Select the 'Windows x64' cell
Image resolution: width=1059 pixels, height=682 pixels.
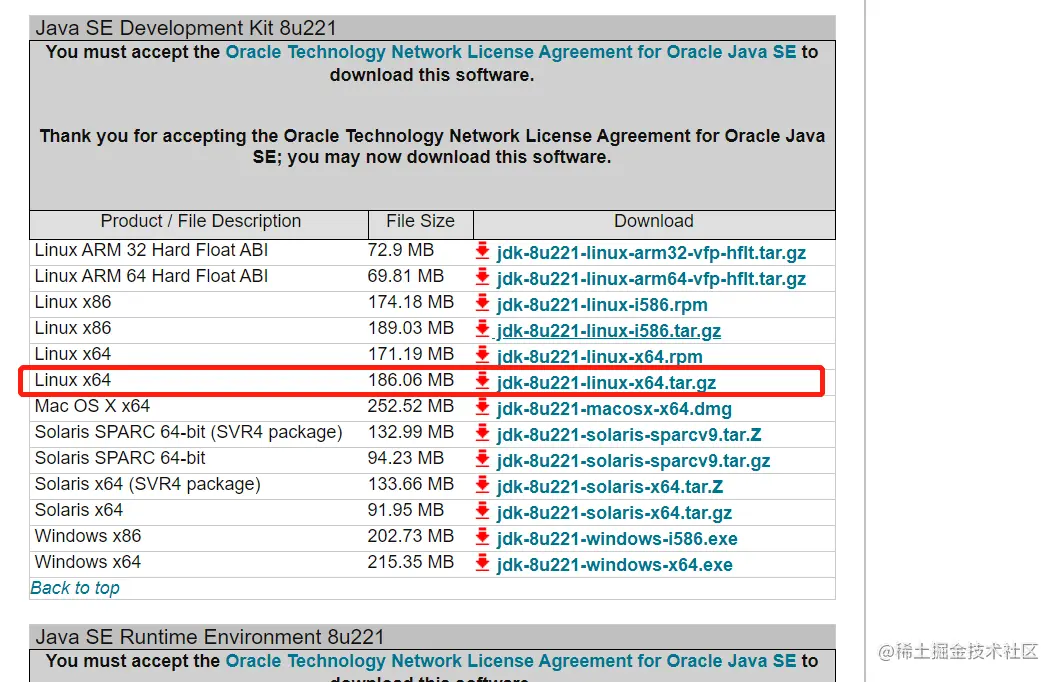[x=88, y=562]
